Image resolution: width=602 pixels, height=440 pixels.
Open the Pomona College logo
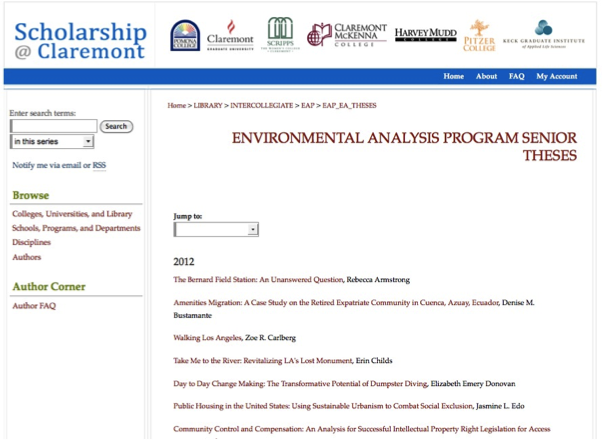[185, 35]
